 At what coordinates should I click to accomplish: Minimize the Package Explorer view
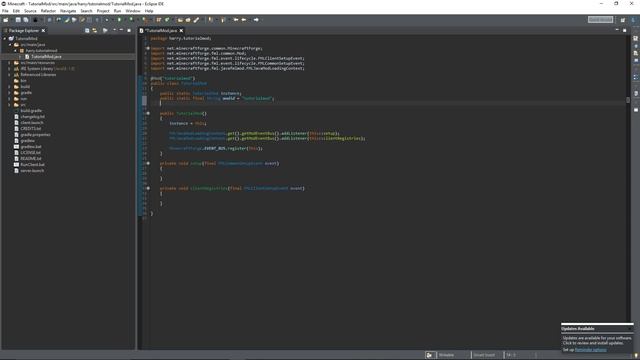(122, 30)
